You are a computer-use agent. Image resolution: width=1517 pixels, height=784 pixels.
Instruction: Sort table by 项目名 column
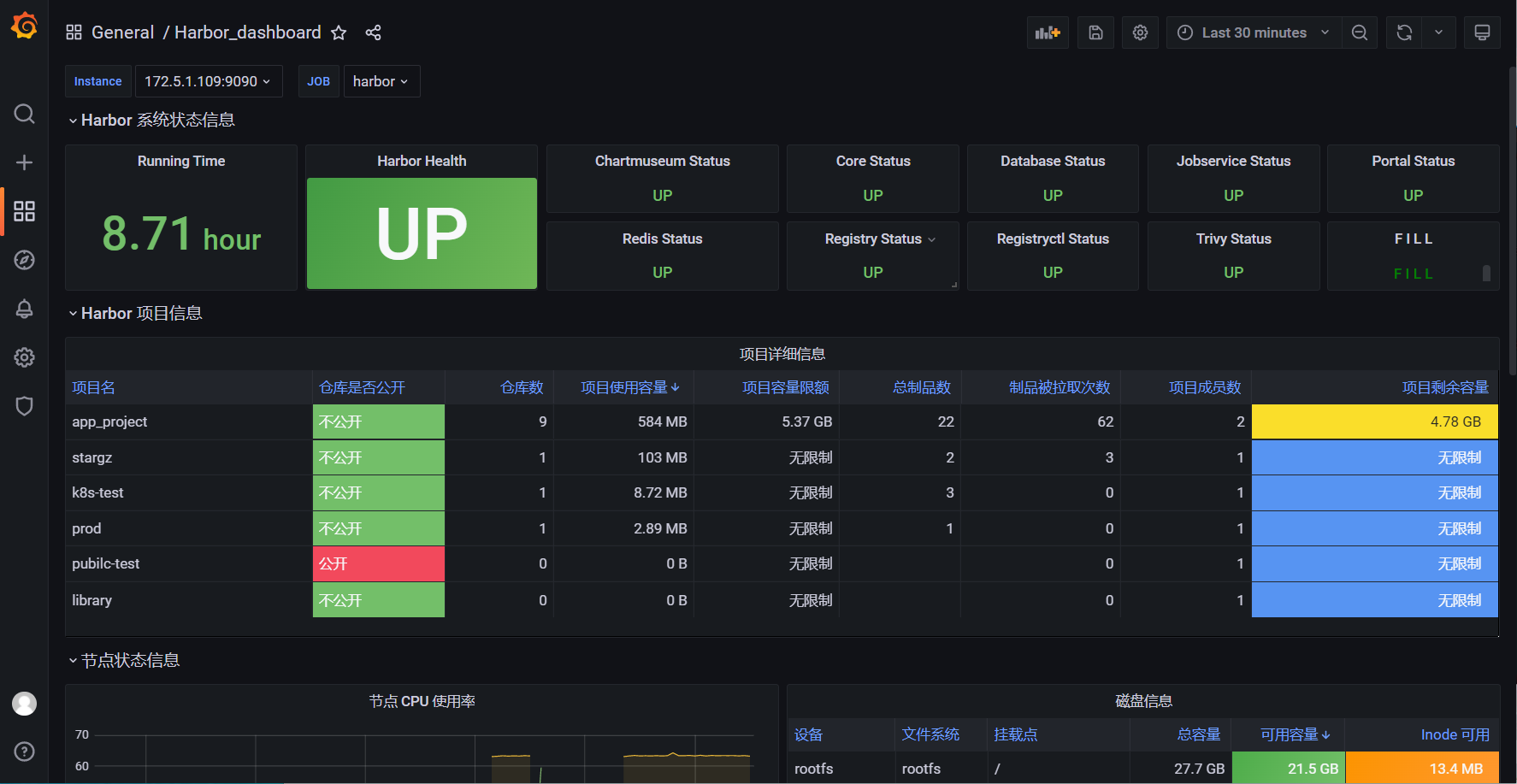click(x=93, y=387)
